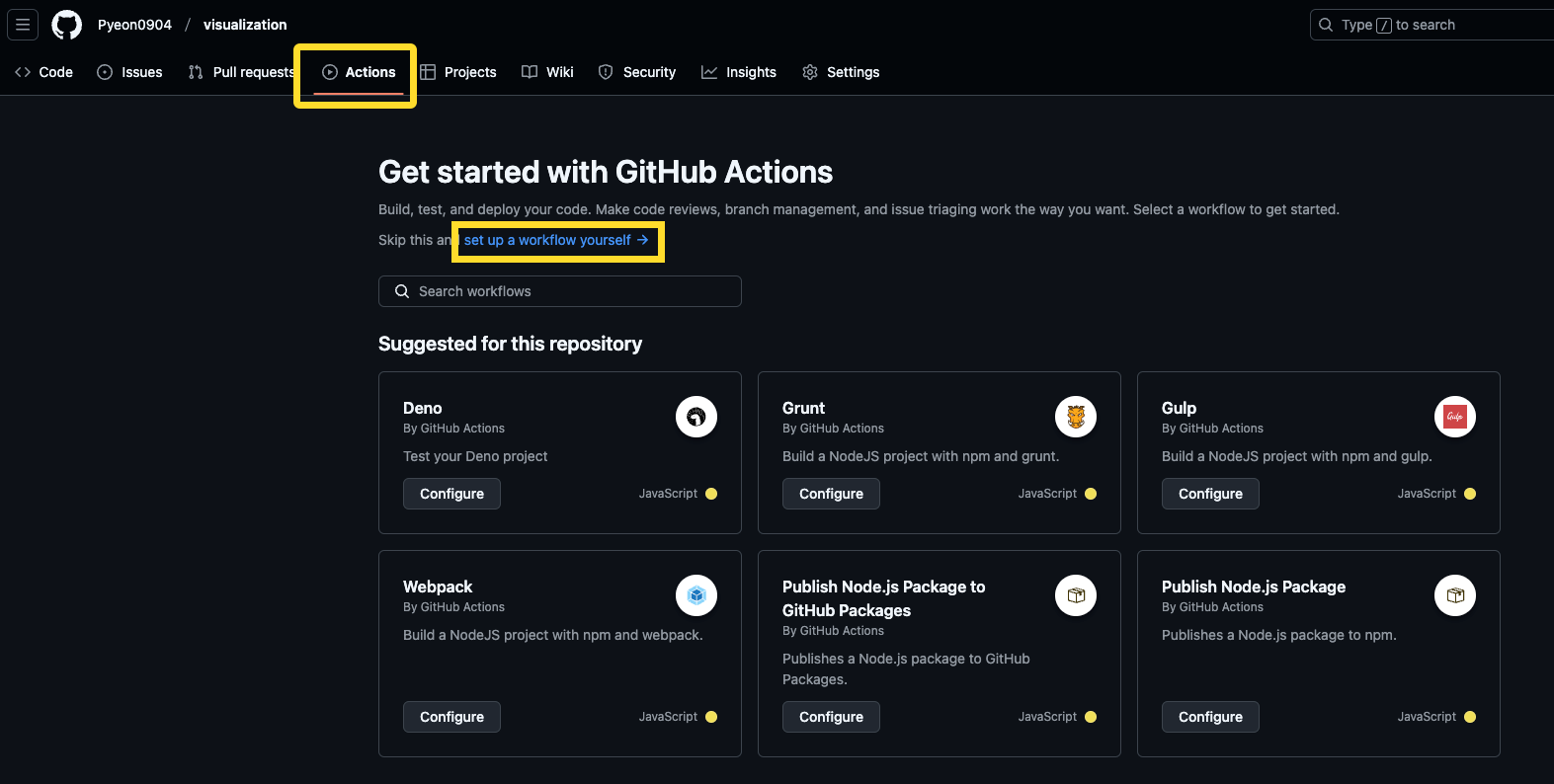Viewport: 1554px width, 784px height.
Task: Click the Pull requests branch icon
Action: pyautogui.click(x=196, y=72)
